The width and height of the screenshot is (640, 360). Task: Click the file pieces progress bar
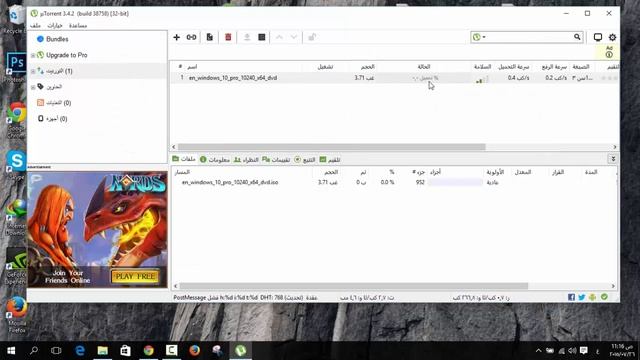(x=456, y=182)
